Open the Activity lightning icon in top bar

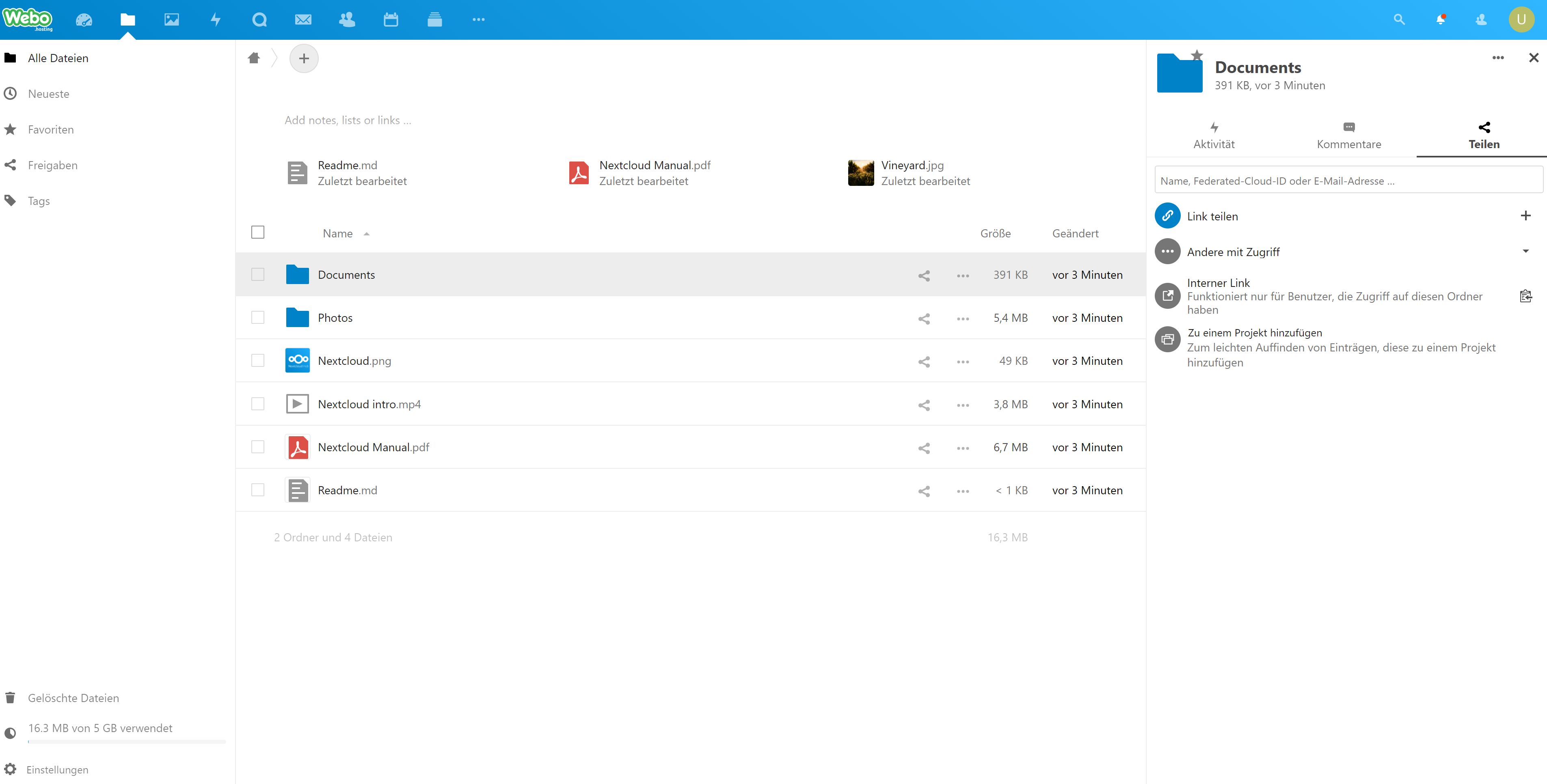[216, 20]
